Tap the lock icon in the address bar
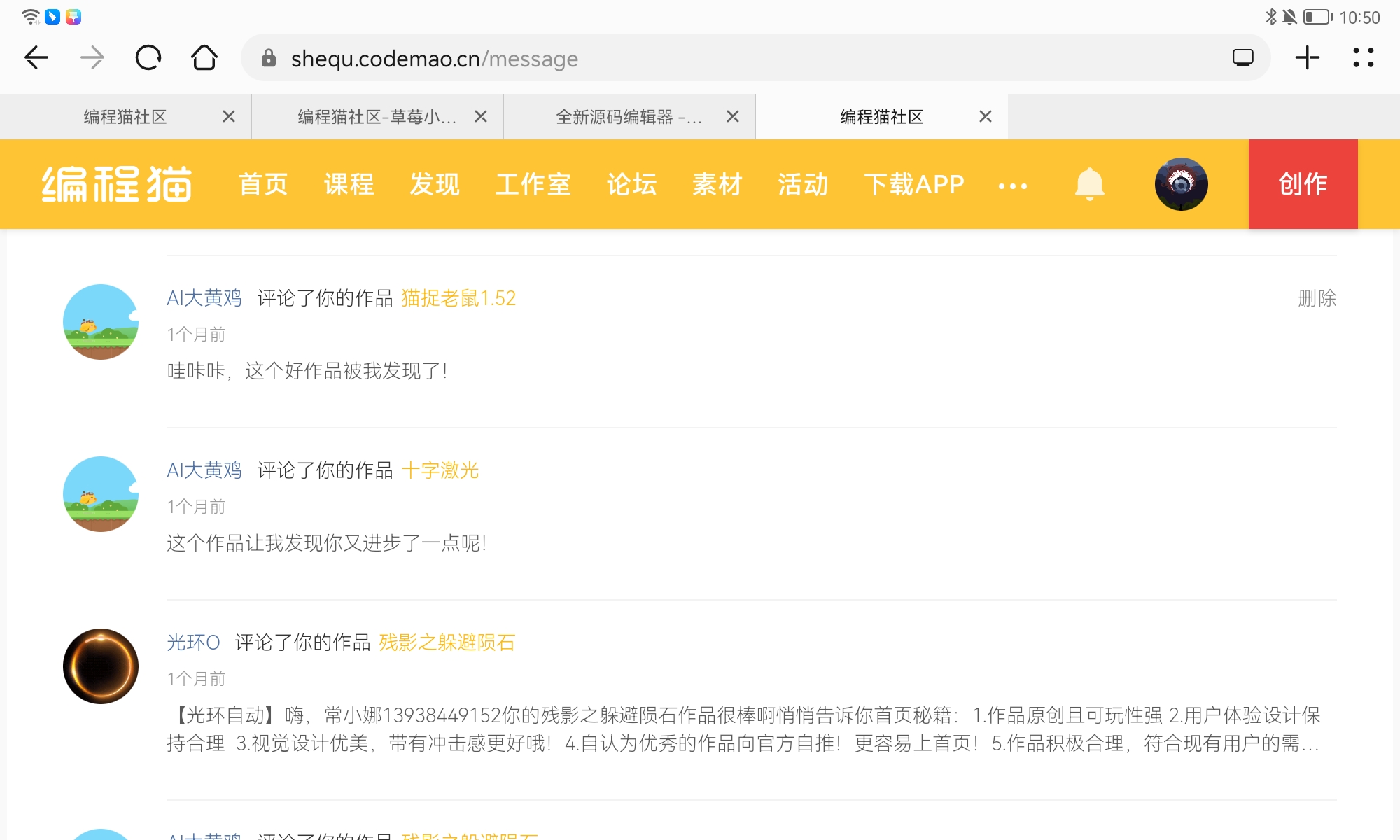 (269, 58)
